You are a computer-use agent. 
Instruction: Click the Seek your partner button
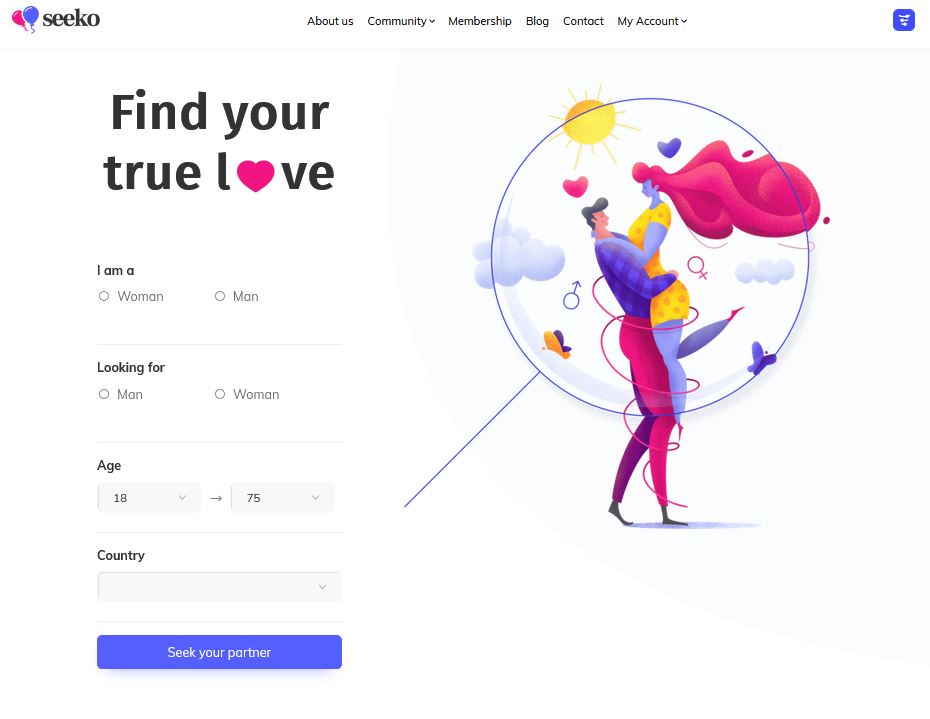pyautogui.click(x=219, y=652)
